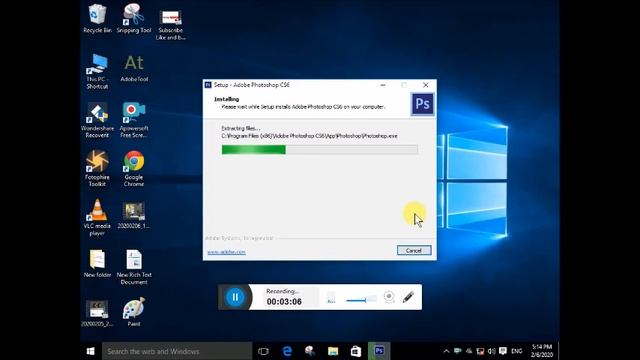
Task: Switch the ENG input language
Action: [517, 351]
